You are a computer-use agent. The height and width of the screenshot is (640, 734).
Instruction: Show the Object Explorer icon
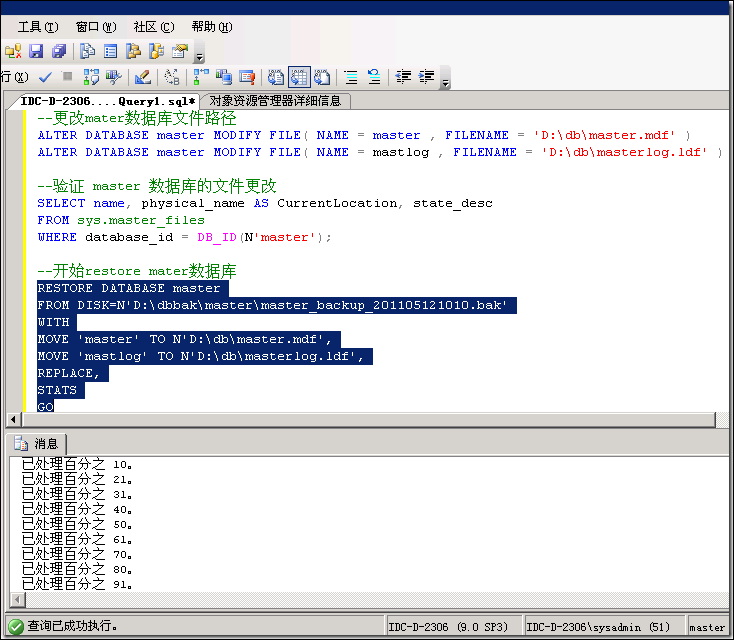pyautogui.click(x=133, y=51)
